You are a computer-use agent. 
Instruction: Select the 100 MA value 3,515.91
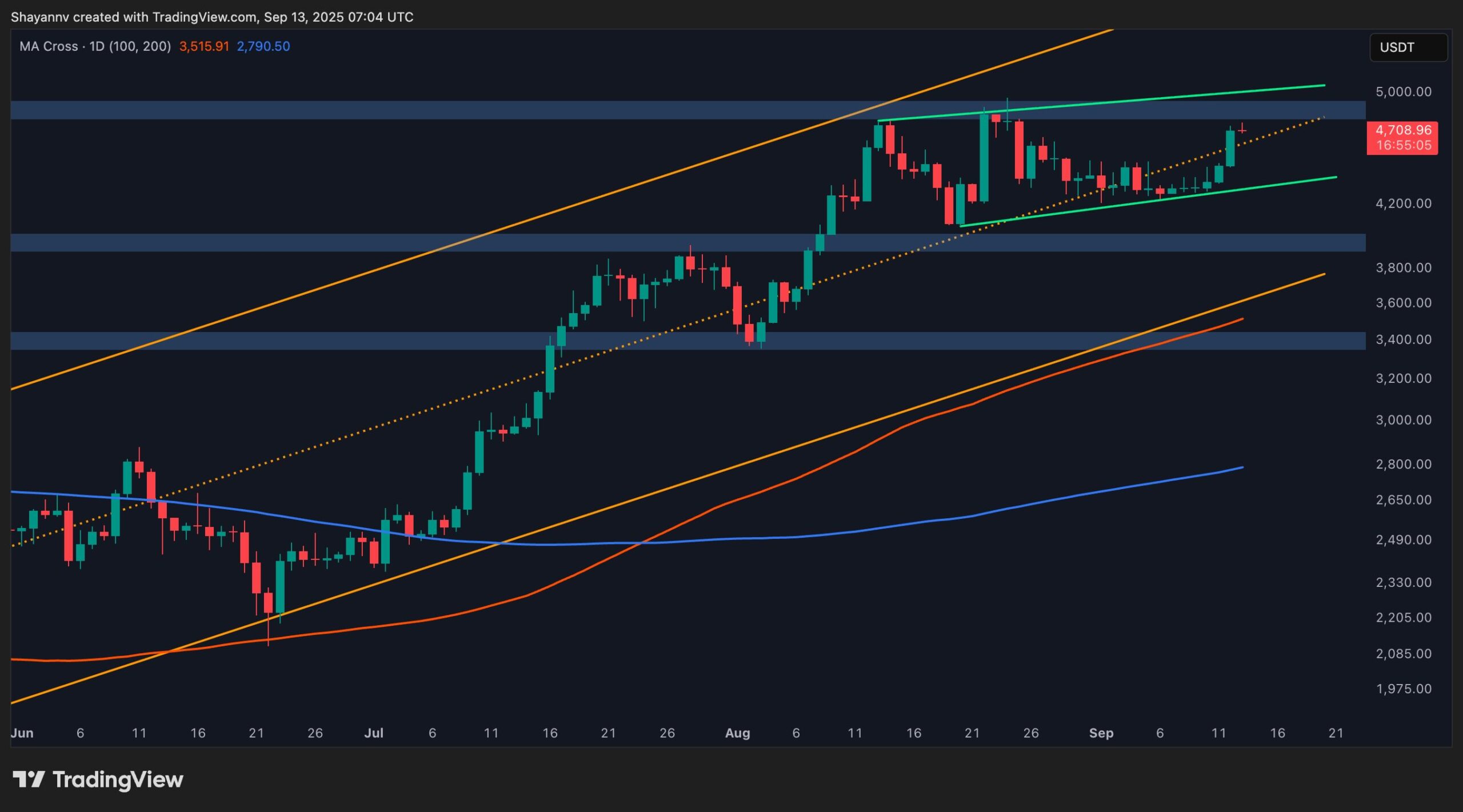[204, 46]
